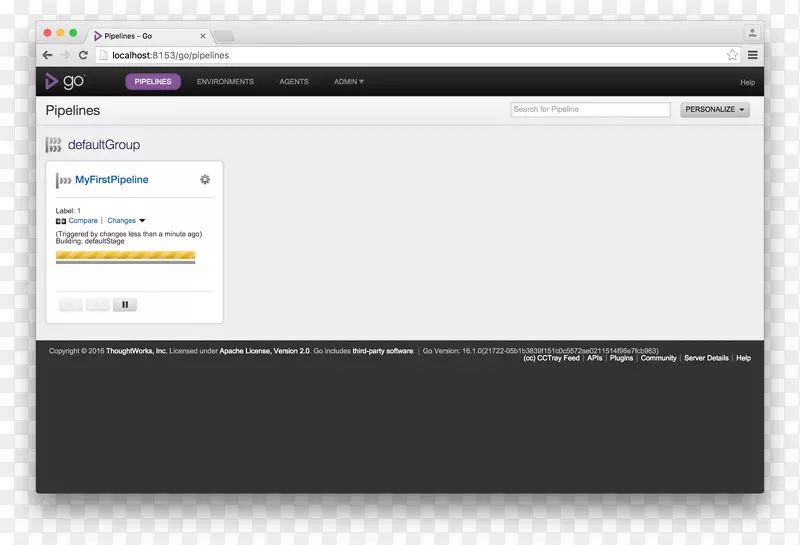Focus the Search for Pipeline field
The width and height of the screenshot is (800, 545).
pyautogui.click(x=590, y=110)
